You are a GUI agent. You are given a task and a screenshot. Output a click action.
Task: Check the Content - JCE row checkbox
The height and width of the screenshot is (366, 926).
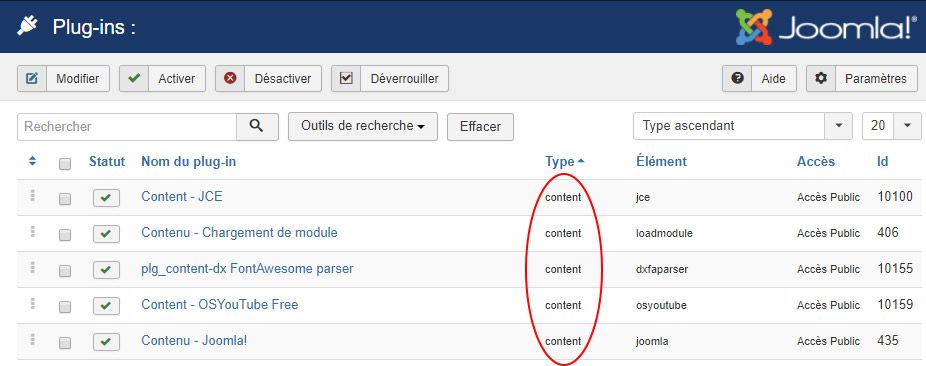point(65,200)
